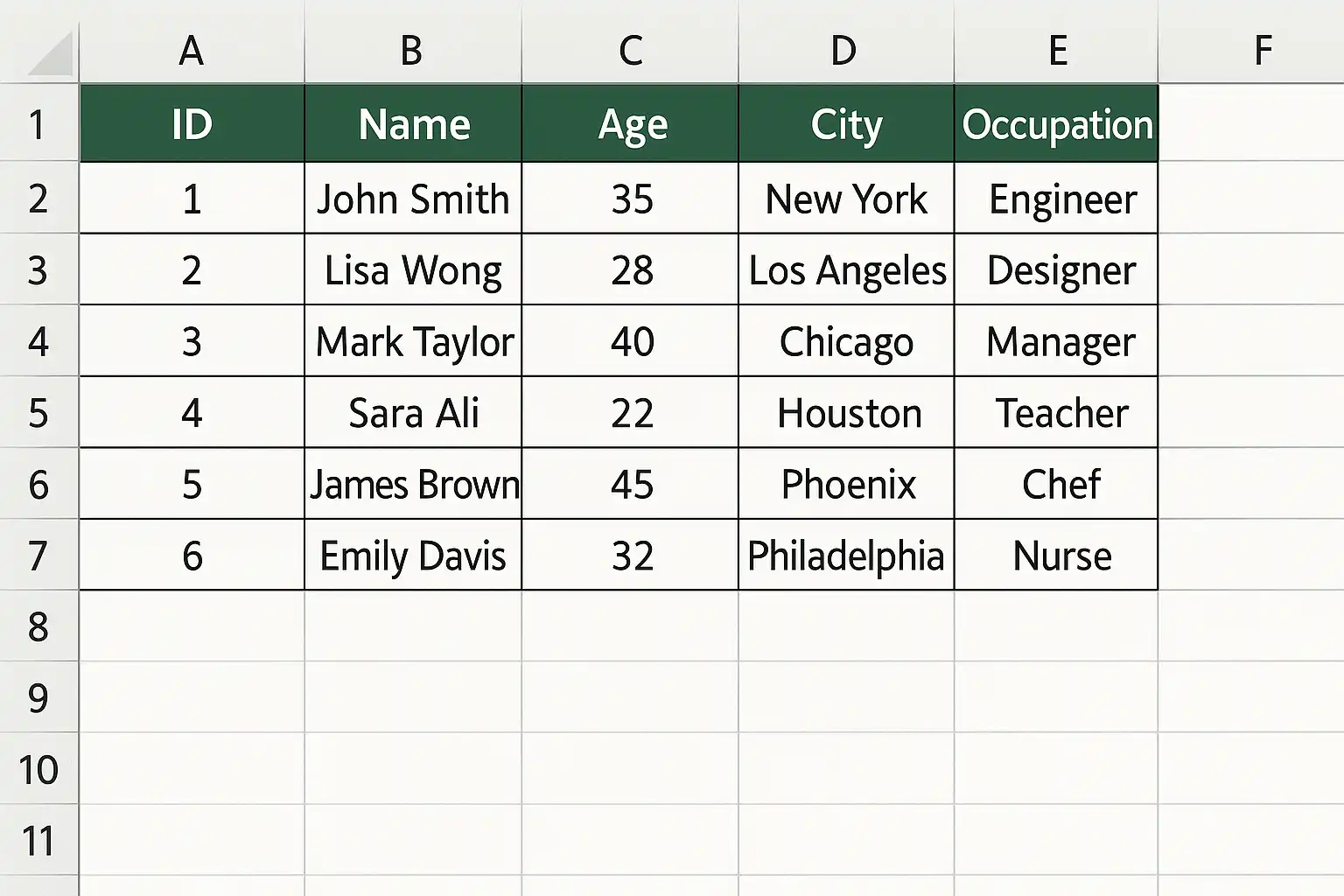Select the Teacher occupation cell
Image resolution: width=1344 pixels, height=896 pixels.
coord(1056,412)
